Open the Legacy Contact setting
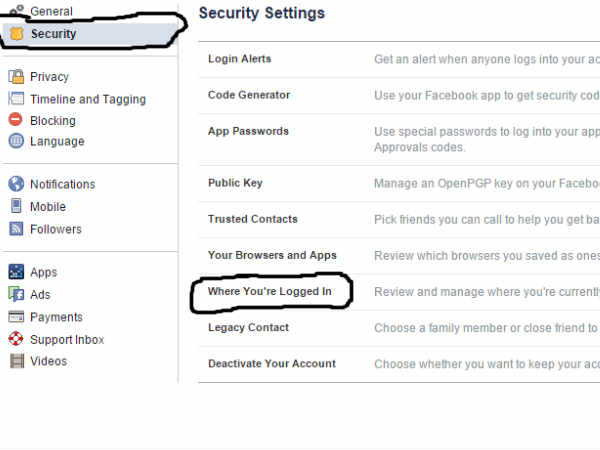Screen dimensions: 600x450 tap(399, 328)
